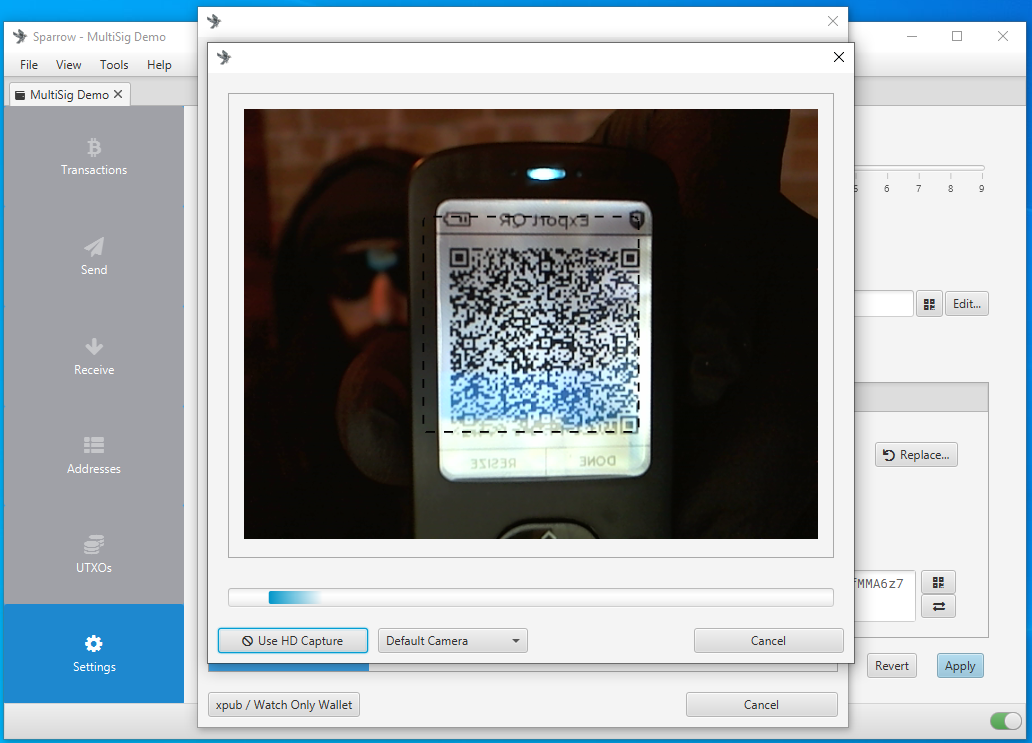
Task: Click the cosigner slider track in the main window
Action: [919, 168]
